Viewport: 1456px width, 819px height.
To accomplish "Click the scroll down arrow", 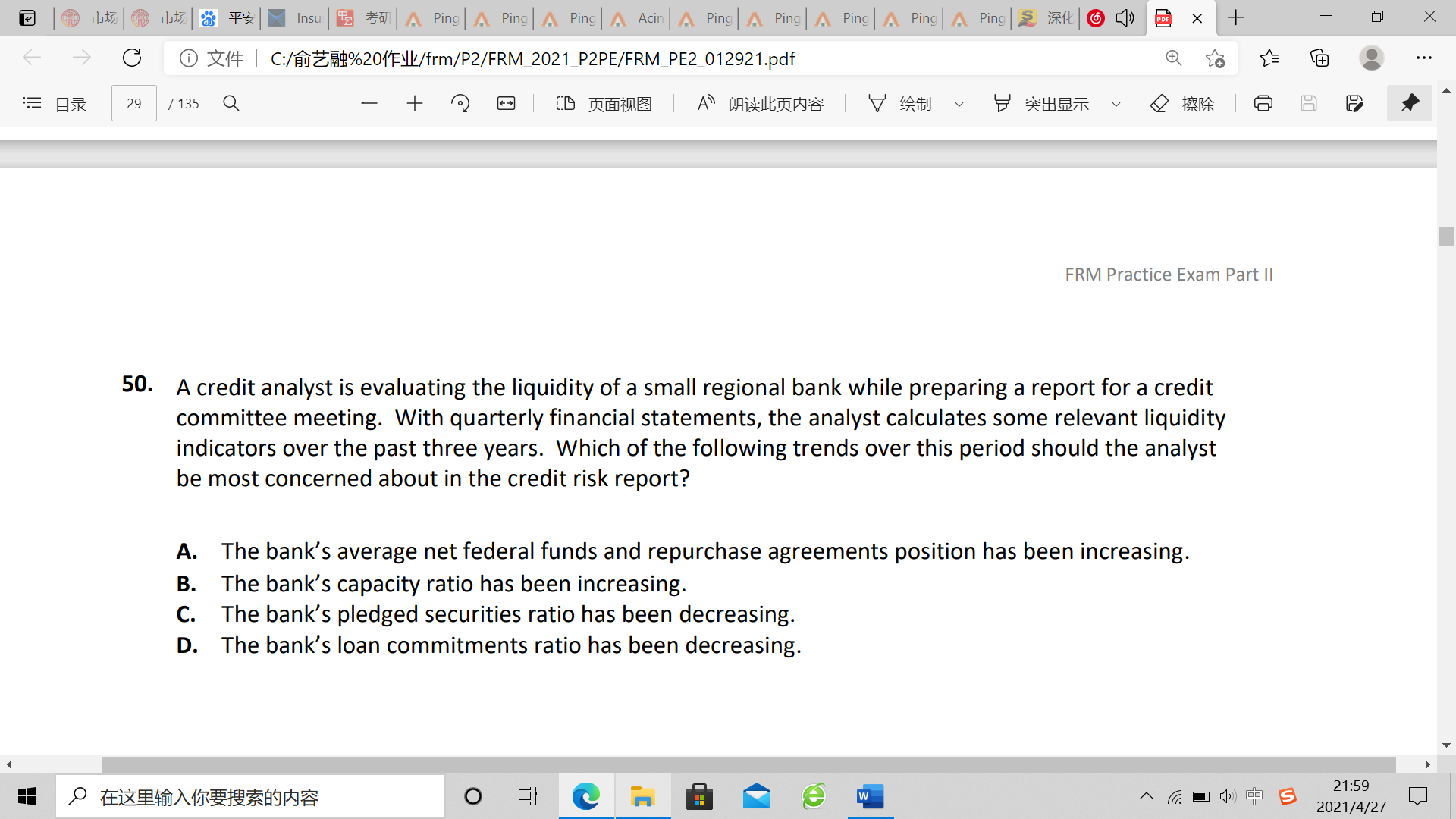I will point(1446,745).
